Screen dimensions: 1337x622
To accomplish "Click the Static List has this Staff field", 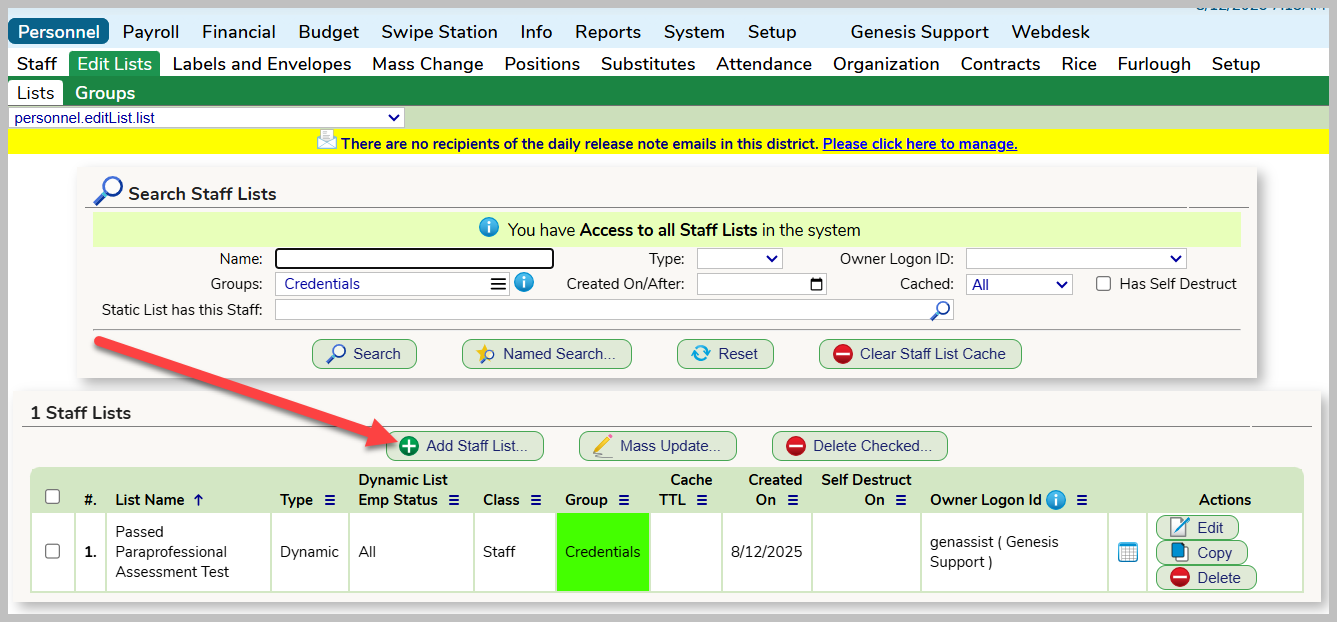I will pos(614,311).
